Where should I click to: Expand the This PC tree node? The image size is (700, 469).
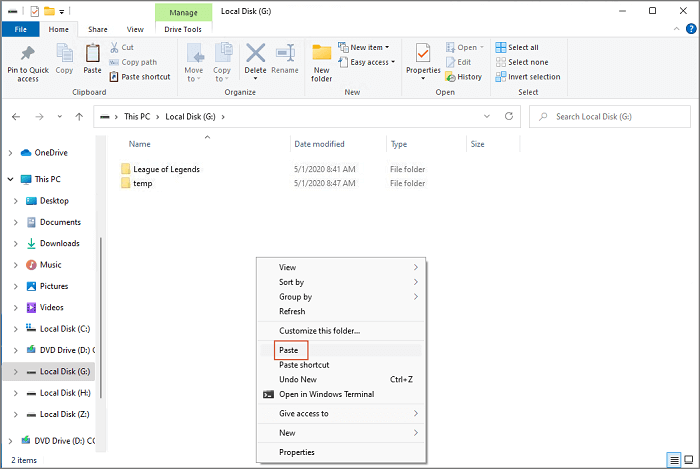11,180
